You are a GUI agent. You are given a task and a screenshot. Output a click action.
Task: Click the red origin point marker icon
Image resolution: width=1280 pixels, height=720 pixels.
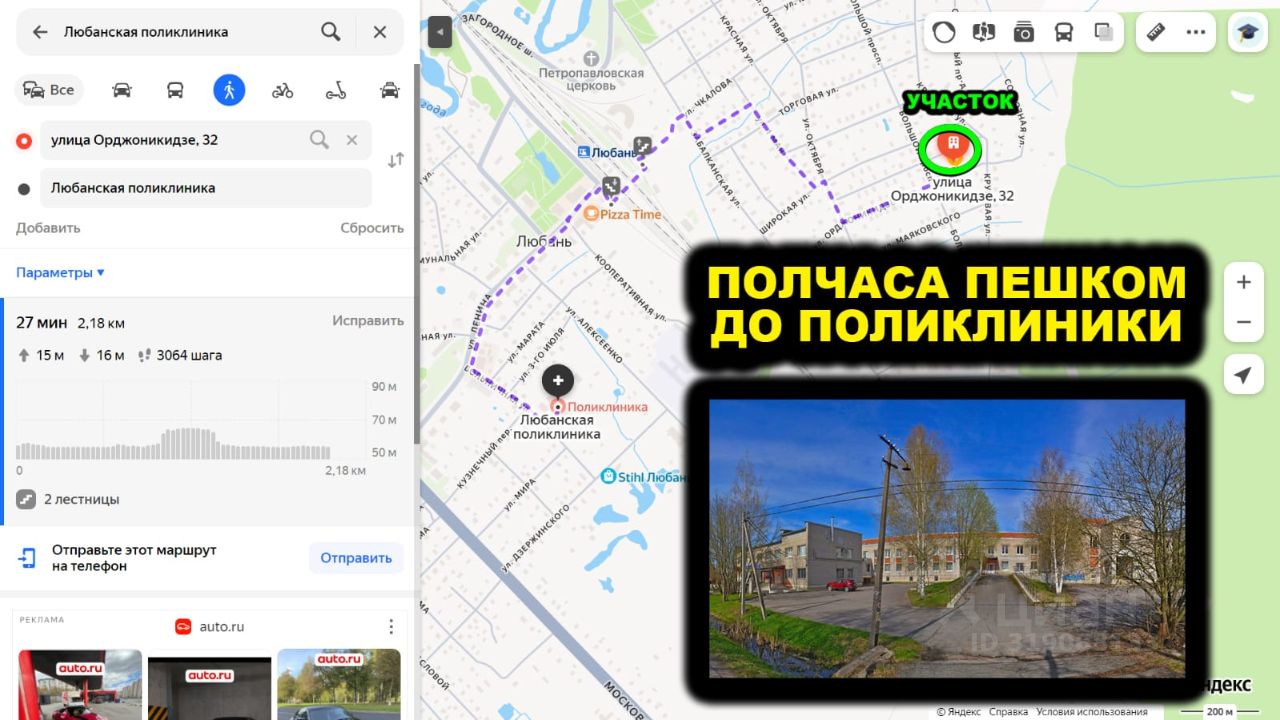24,141
